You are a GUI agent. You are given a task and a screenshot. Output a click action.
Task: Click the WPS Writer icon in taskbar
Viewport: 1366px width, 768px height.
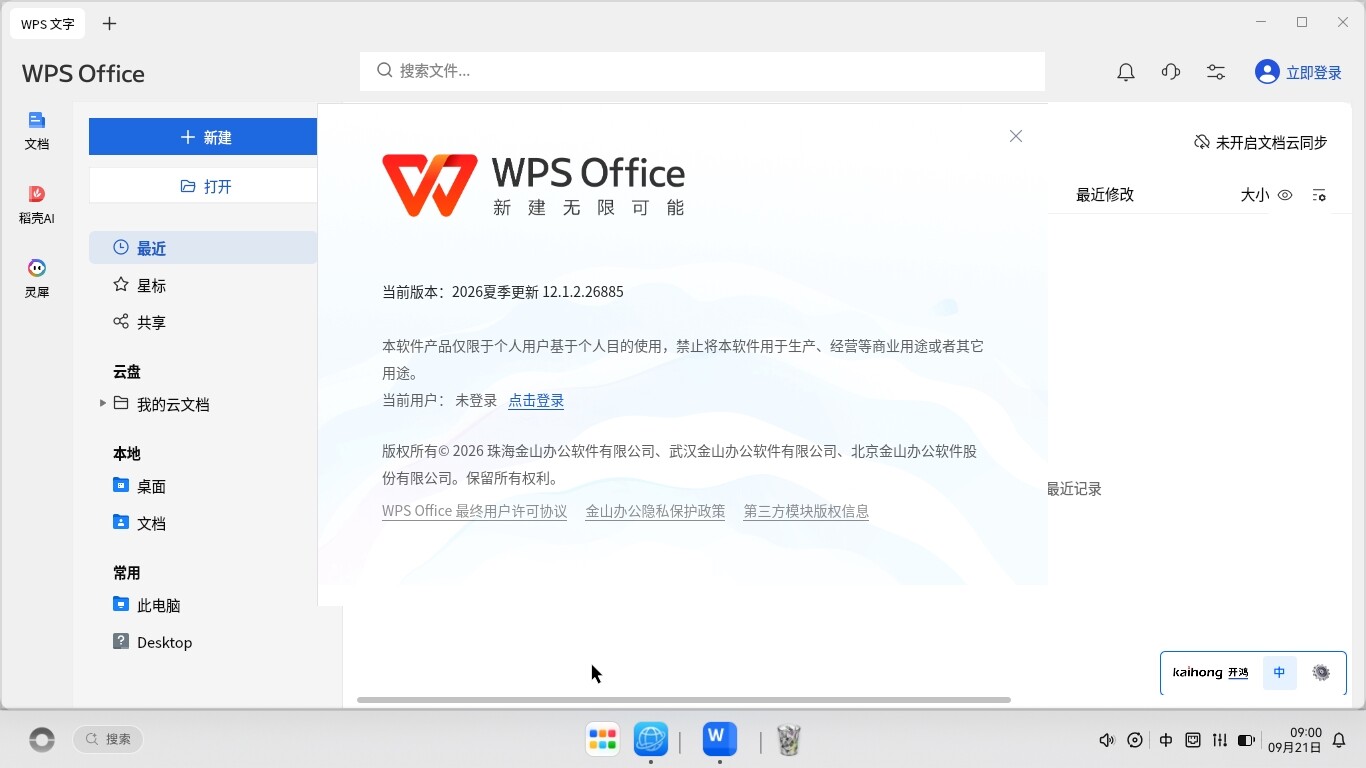tap(719, 739)
